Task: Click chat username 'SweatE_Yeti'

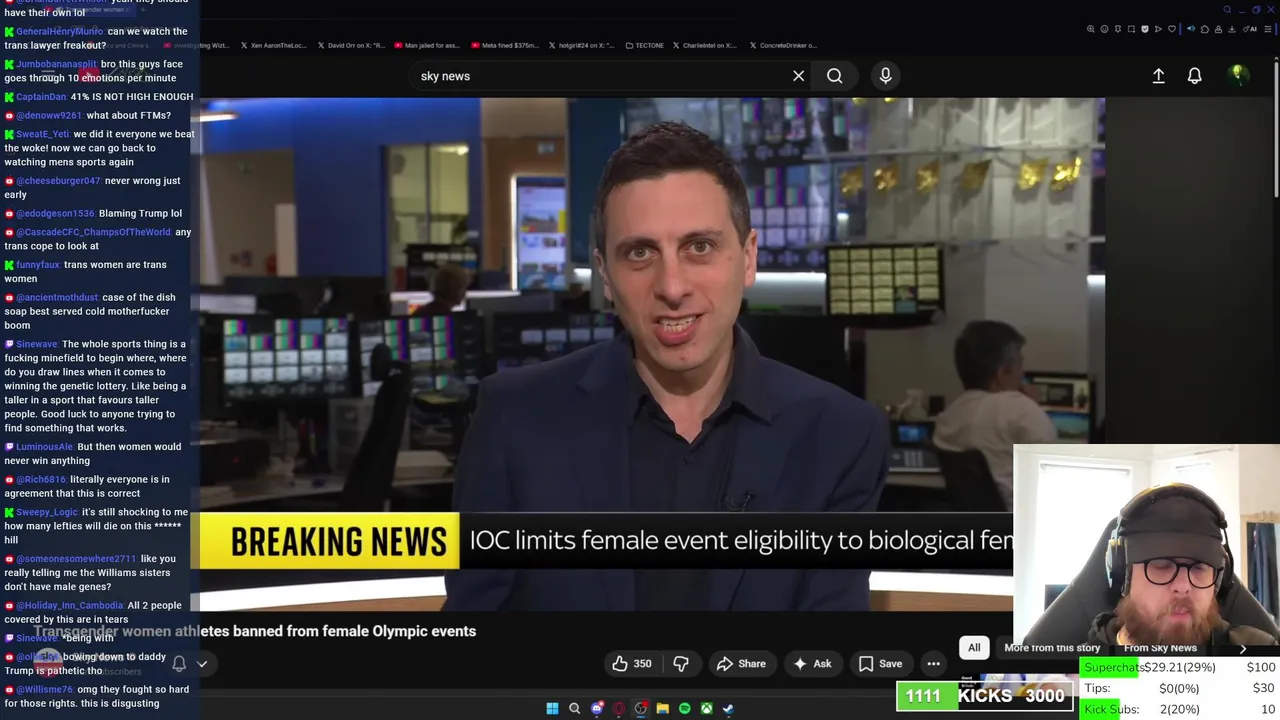Action: pyautogui.click(x=43, y=134)
